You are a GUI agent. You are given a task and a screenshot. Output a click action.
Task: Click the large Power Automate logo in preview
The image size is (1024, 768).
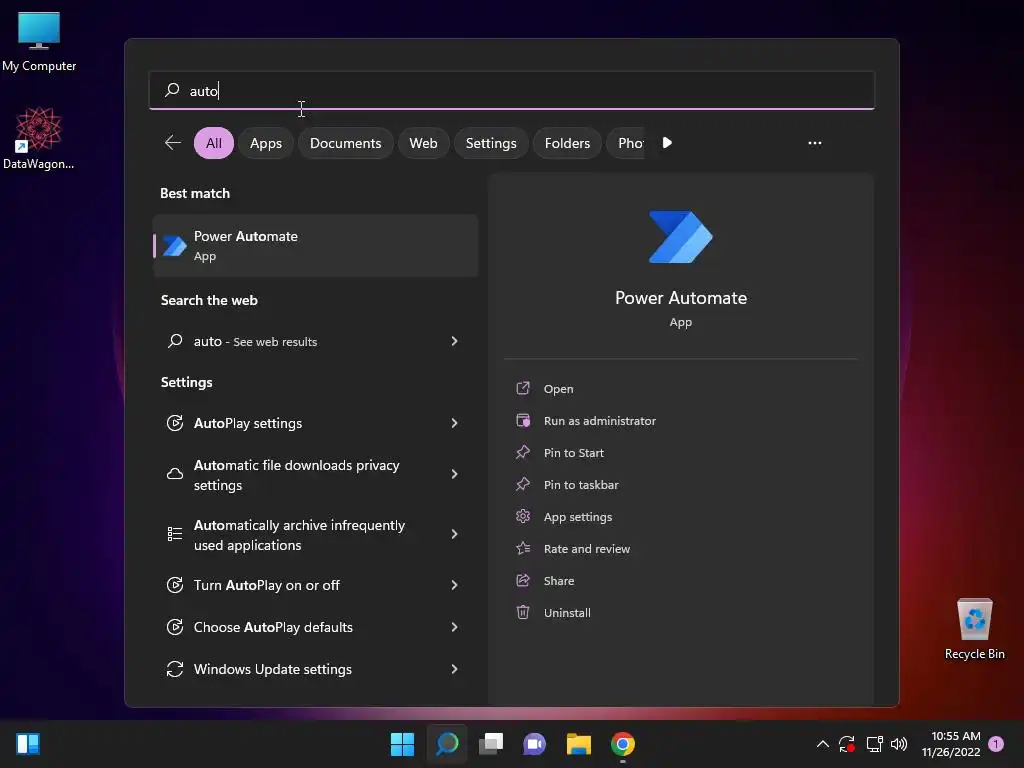pyautogui.click(x=680, y=236)
